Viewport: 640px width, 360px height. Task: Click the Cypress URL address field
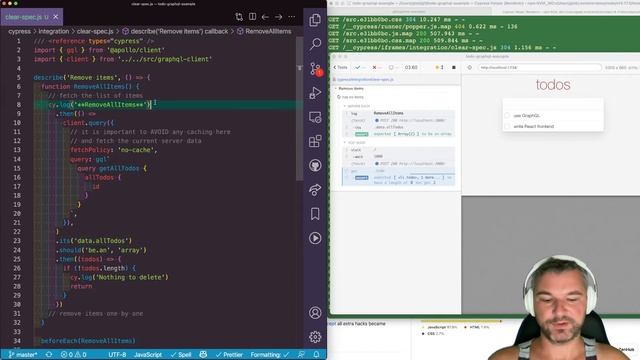[x=539, y=67]
